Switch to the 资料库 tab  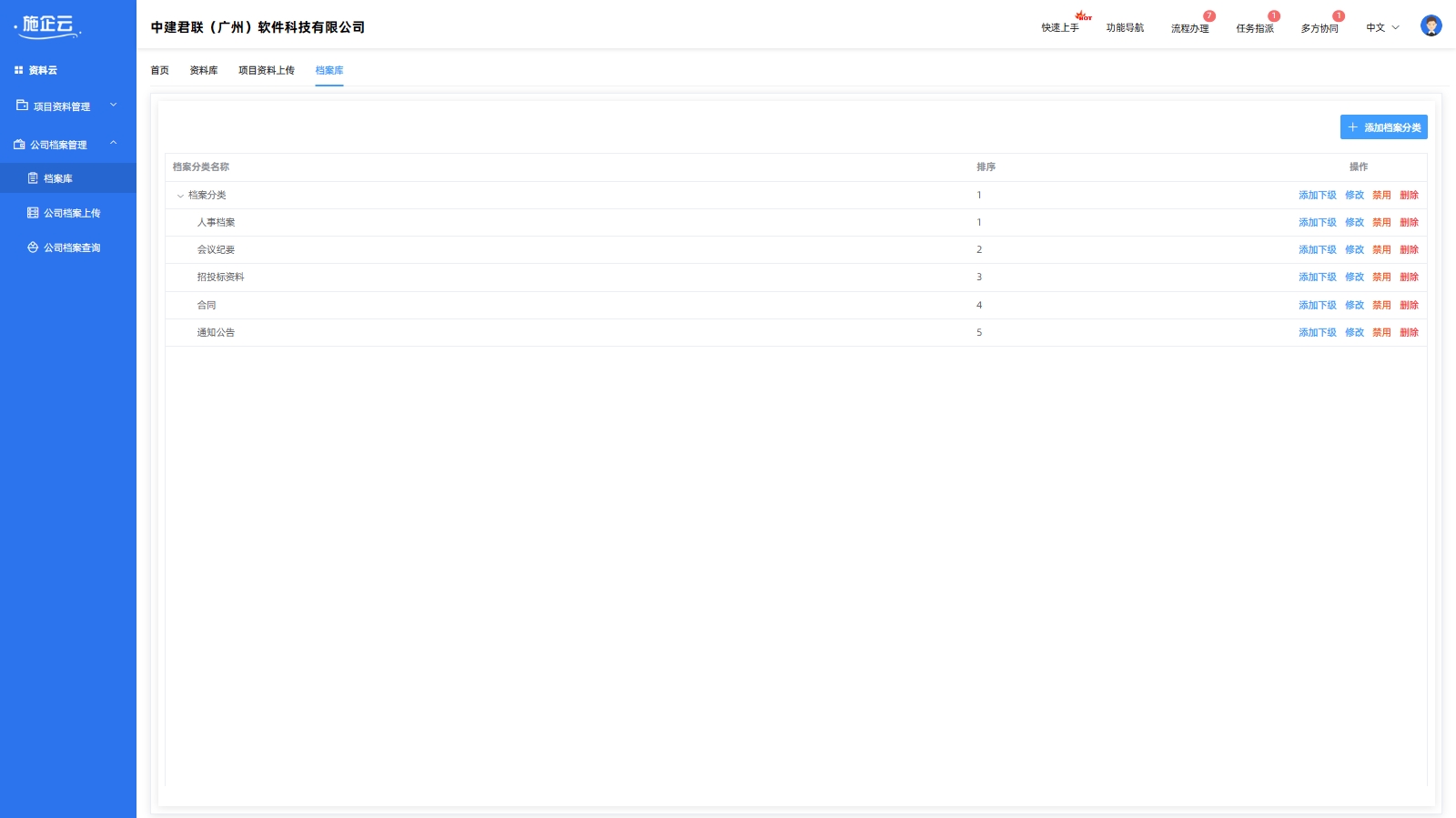(x=204, y=70)
